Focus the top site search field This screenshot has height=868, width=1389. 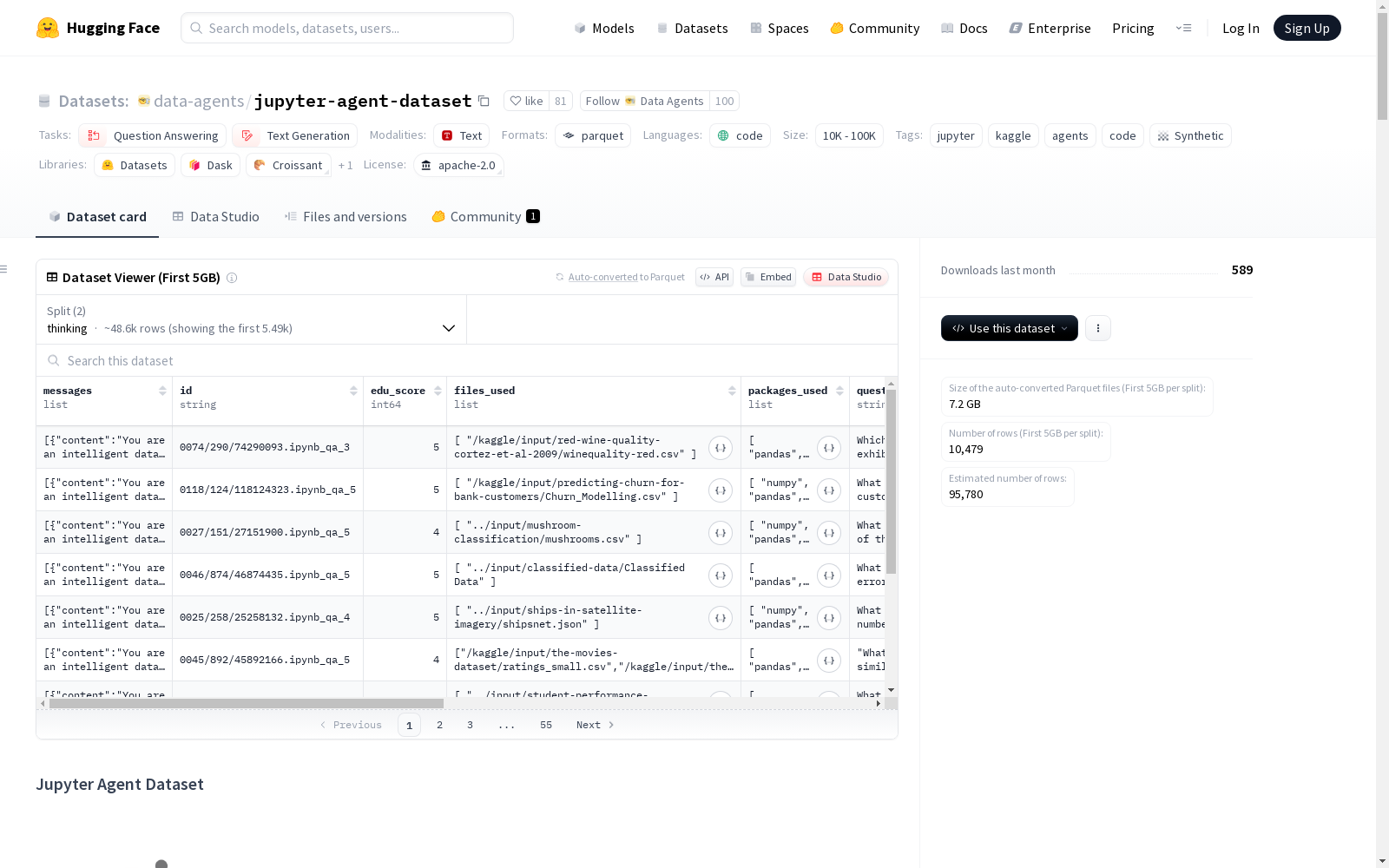tap(347, 28)
